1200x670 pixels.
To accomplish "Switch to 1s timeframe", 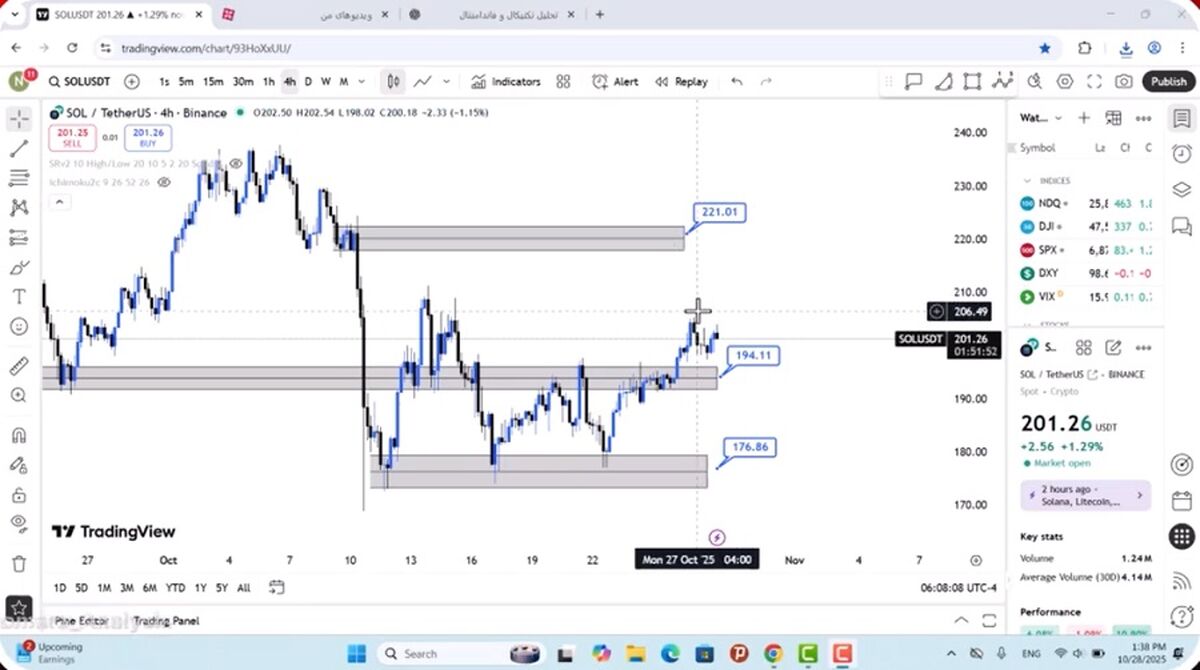I will [164, 82].
